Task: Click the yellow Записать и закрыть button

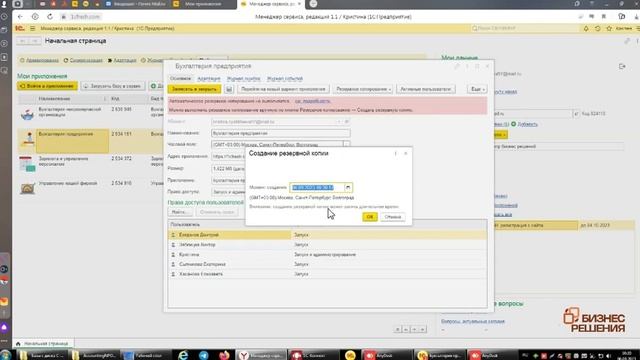Action: (194, 89)
